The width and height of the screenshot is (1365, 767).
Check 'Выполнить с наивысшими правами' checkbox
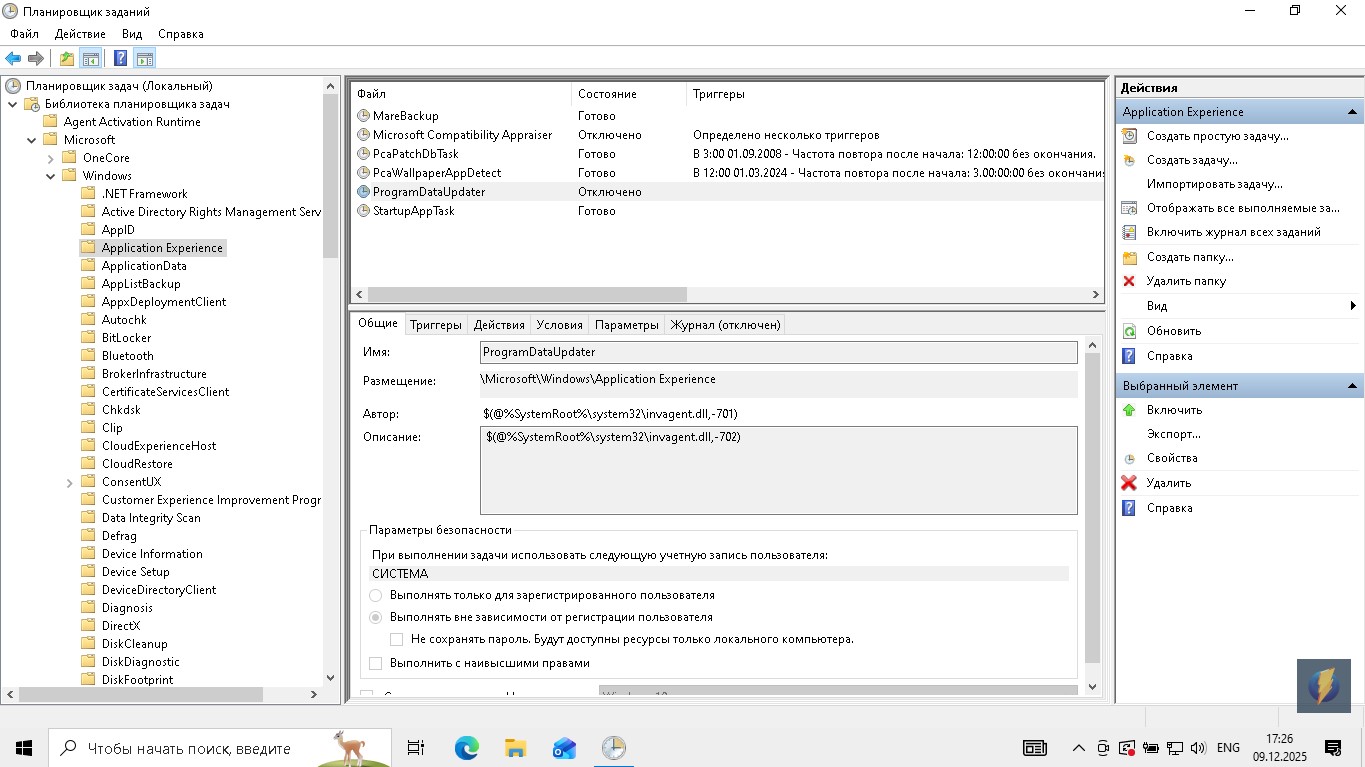pyautogui.click(x=376, y=663)
